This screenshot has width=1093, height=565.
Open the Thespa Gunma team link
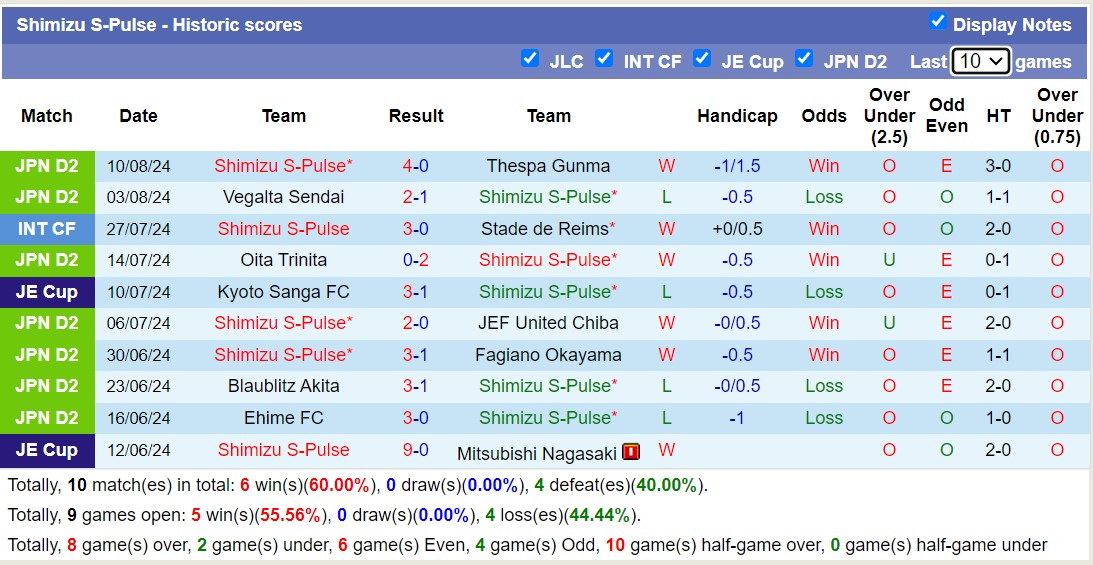[x=548, y=166]
